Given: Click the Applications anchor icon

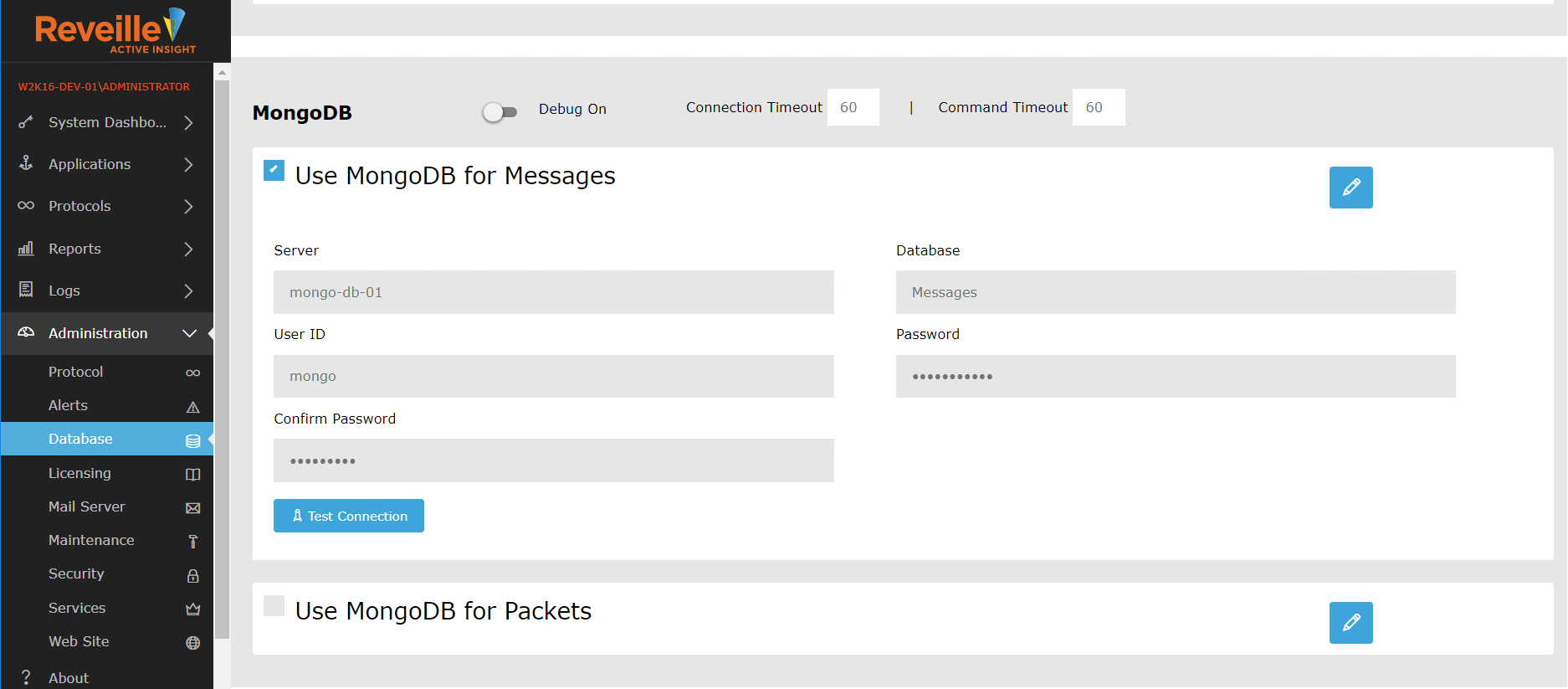Looking at the screenshot, I should (x=26, y=163).
